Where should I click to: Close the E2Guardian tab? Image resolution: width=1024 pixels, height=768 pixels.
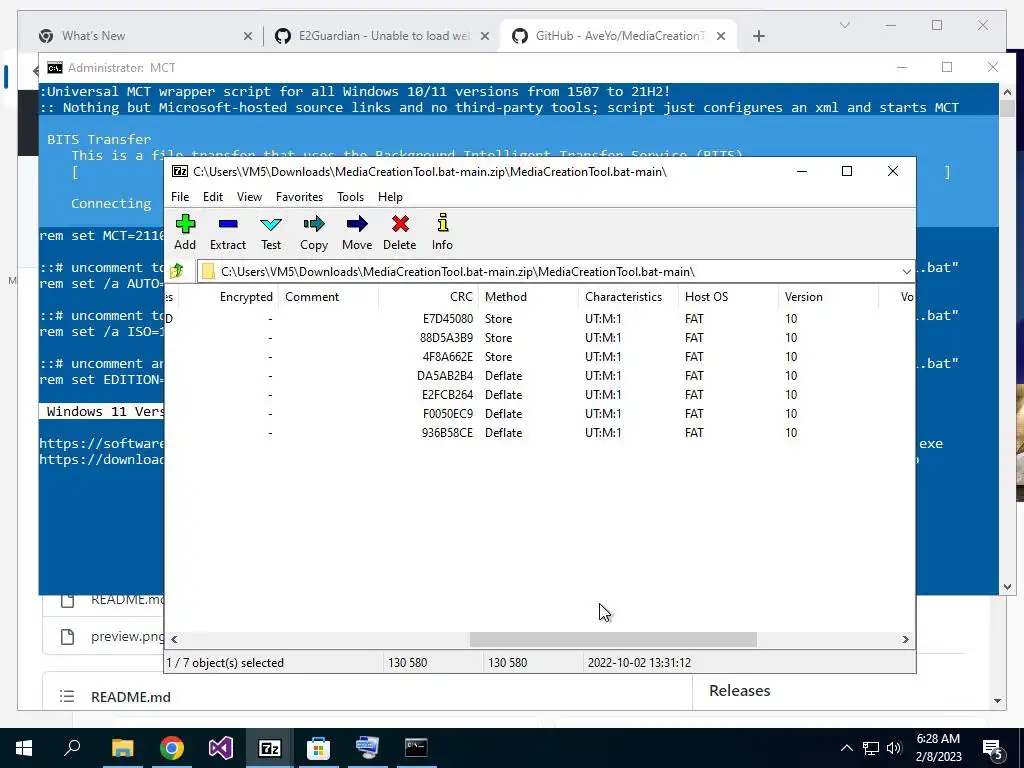(485, 36)
